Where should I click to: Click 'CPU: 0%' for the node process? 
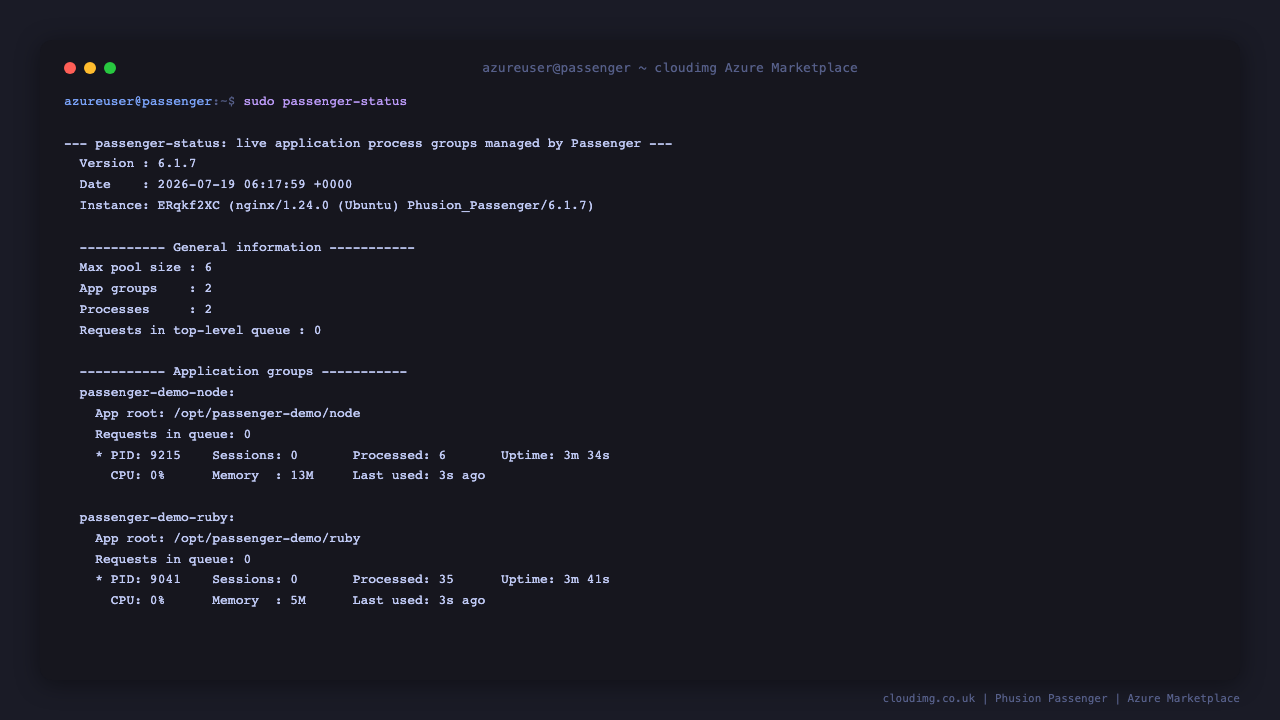click(138, 476)
